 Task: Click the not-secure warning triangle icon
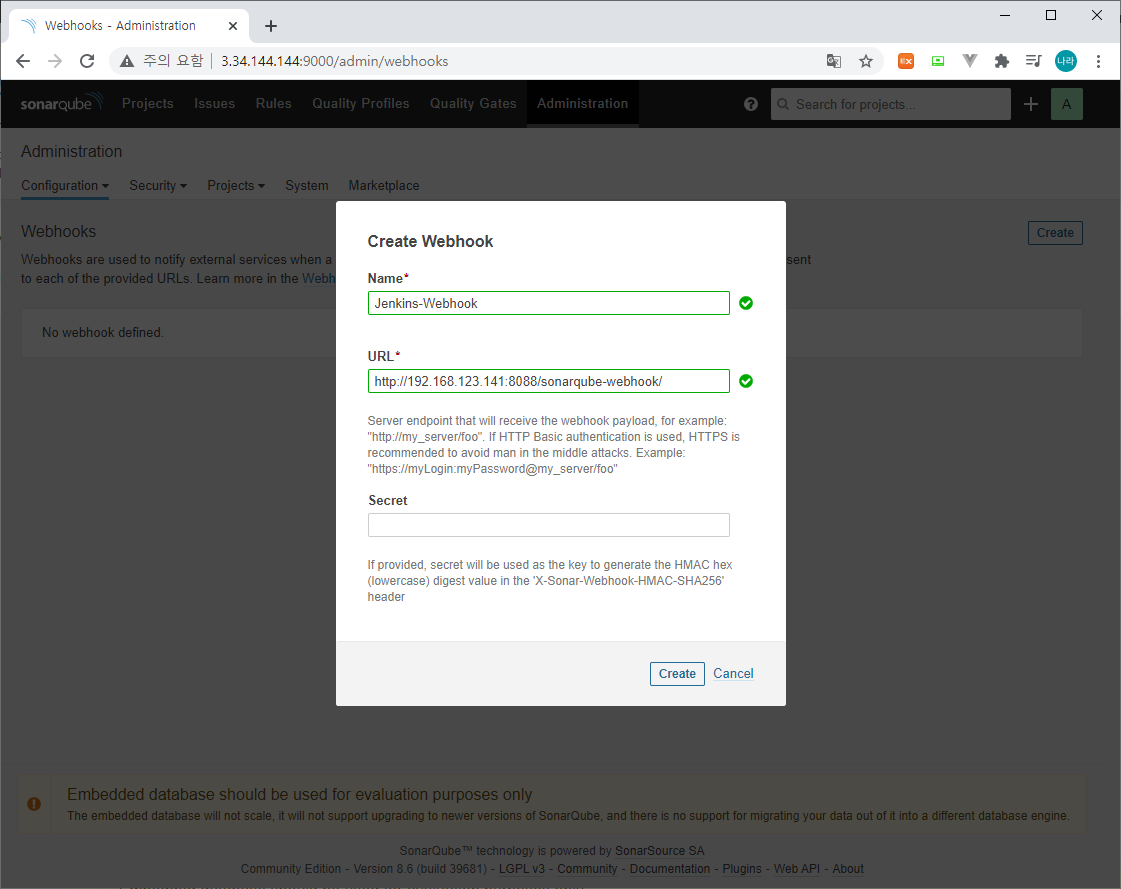pos(127,62)
